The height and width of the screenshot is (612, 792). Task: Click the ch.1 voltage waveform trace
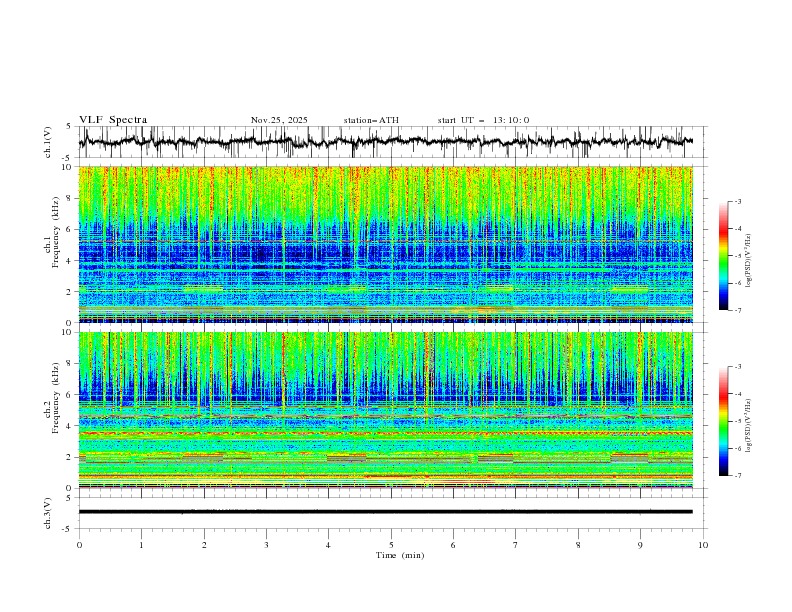tap(386, 141)
